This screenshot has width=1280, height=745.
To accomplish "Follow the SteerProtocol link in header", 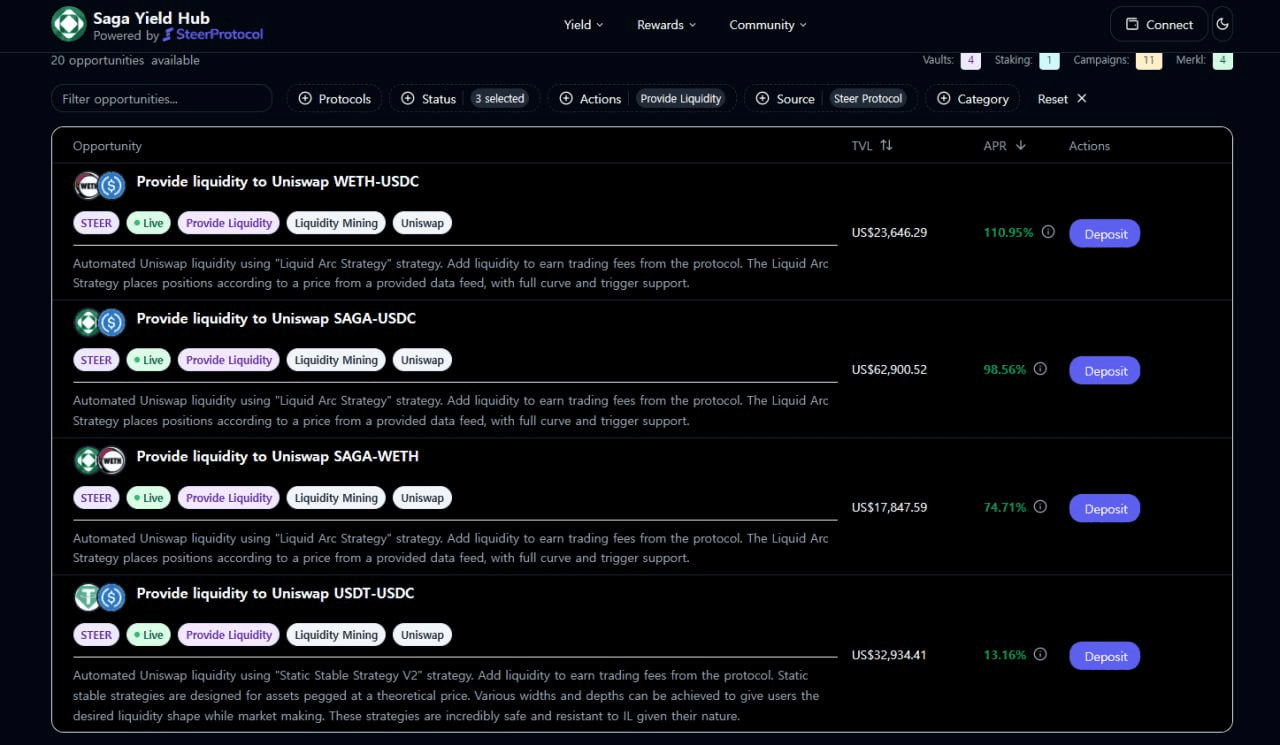I will [213, 35].
